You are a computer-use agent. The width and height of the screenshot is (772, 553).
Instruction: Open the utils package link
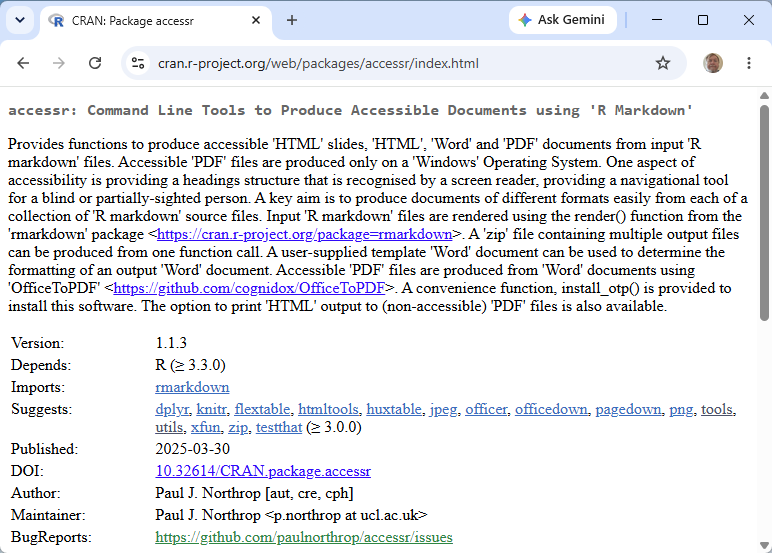169,427
